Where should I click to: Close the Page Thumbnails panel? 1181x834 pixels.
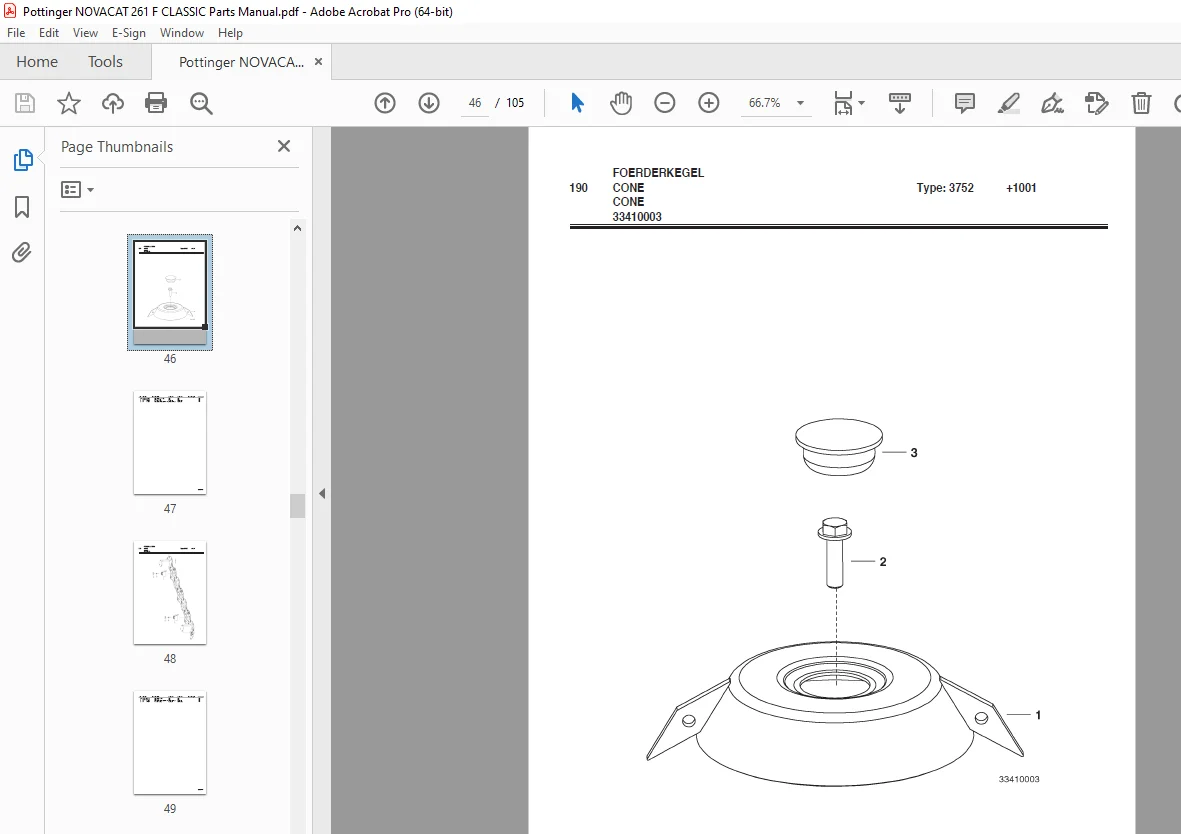click(284, 146)
